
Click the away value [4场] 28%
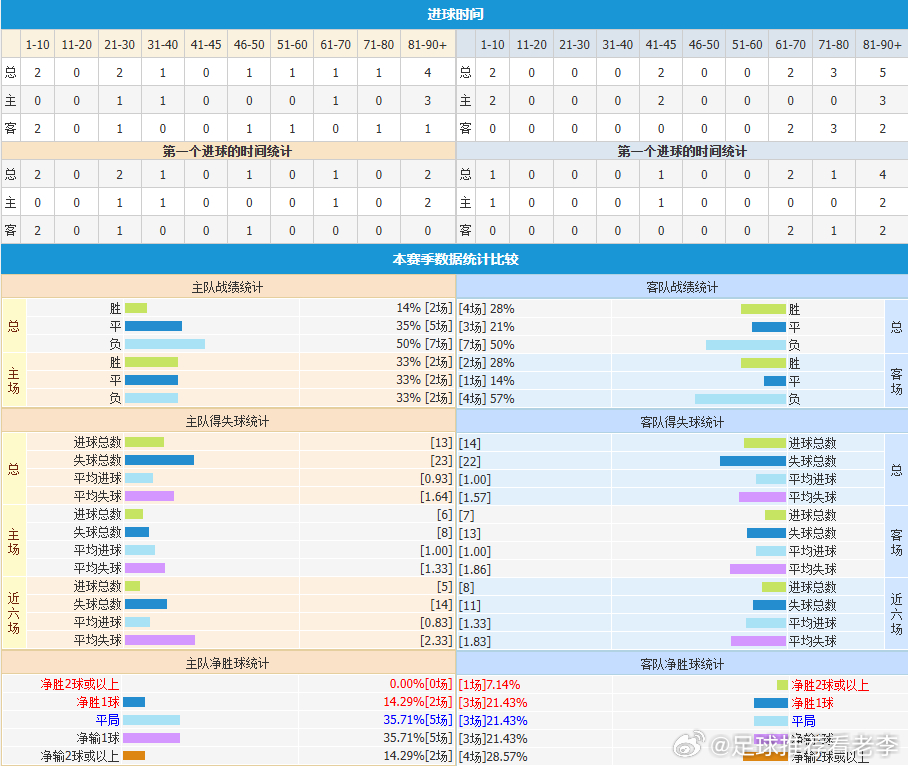point(486,309)
